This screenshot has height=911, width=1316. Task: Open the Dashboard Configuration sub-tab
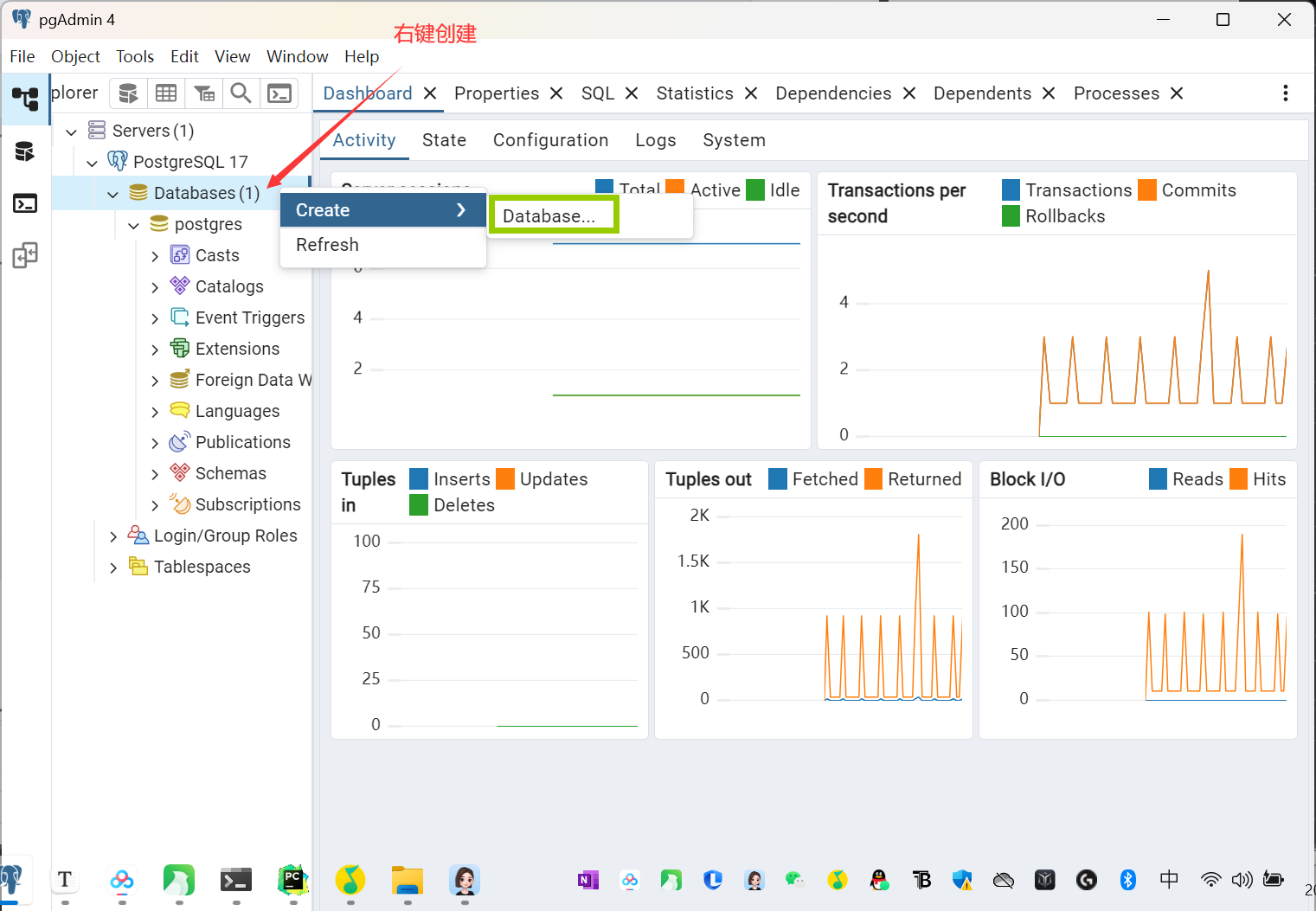[550, 140]
